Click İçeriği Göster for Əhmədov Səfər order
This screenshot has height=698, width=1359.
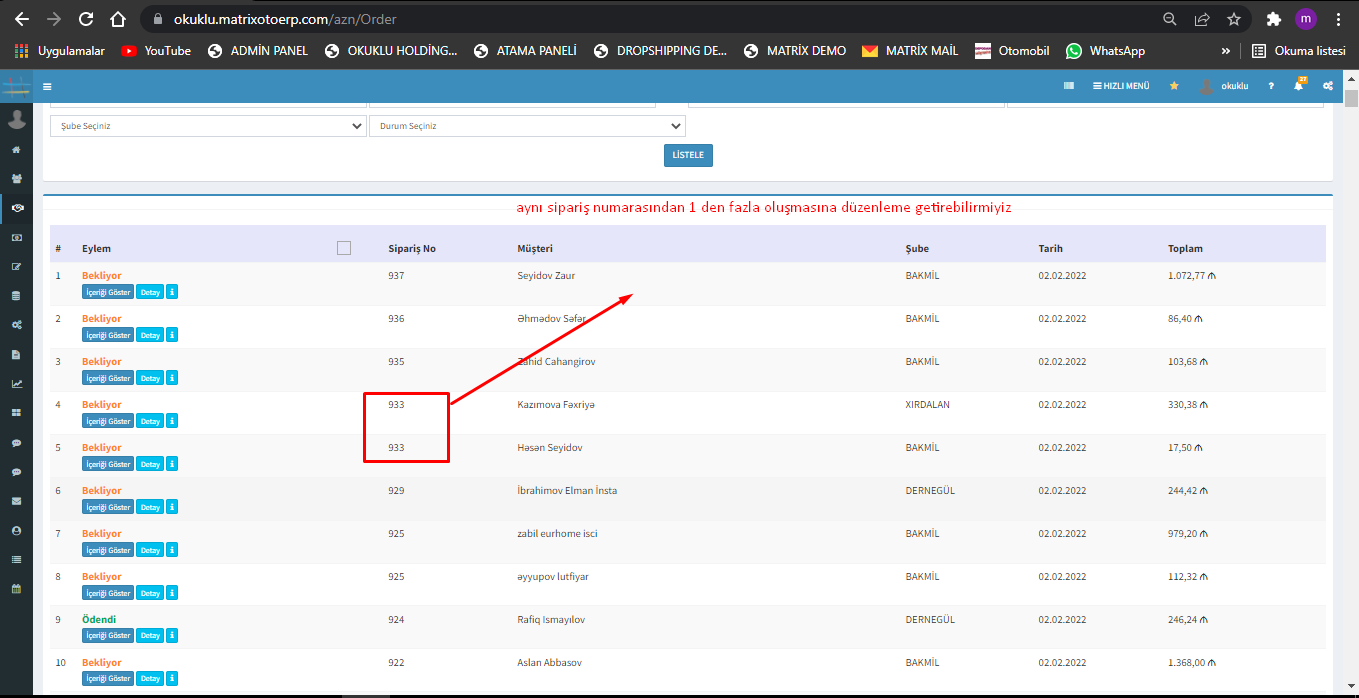click(x=108, y=335)
